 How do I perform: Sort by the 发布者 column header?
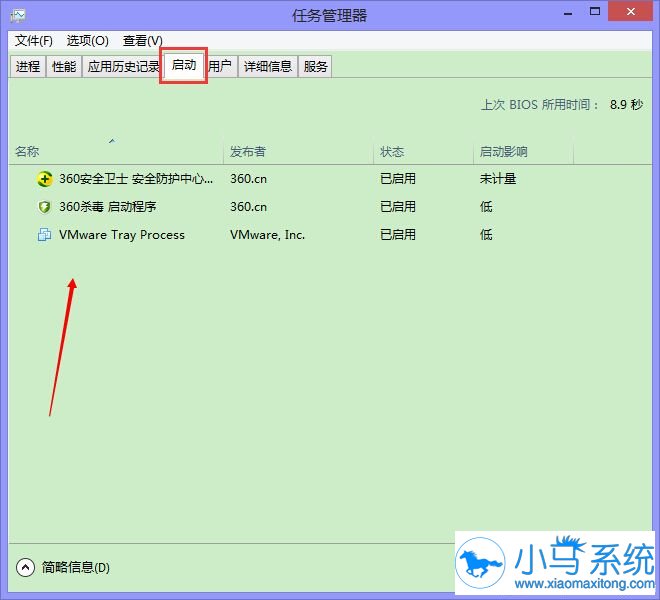[298, 152]
